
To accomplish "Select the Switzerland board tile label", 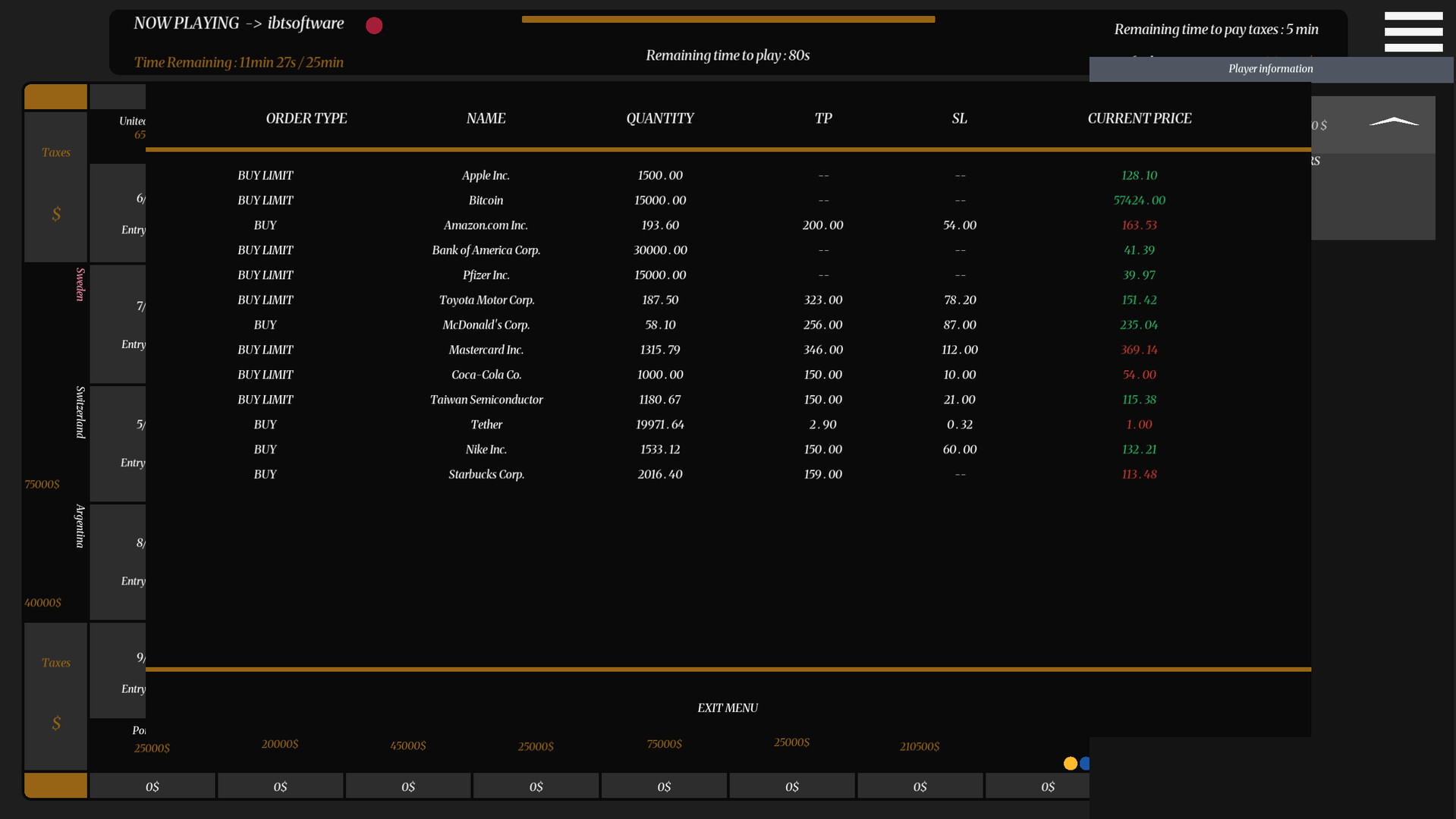I will pyautogui.click(x=80, y=412).
